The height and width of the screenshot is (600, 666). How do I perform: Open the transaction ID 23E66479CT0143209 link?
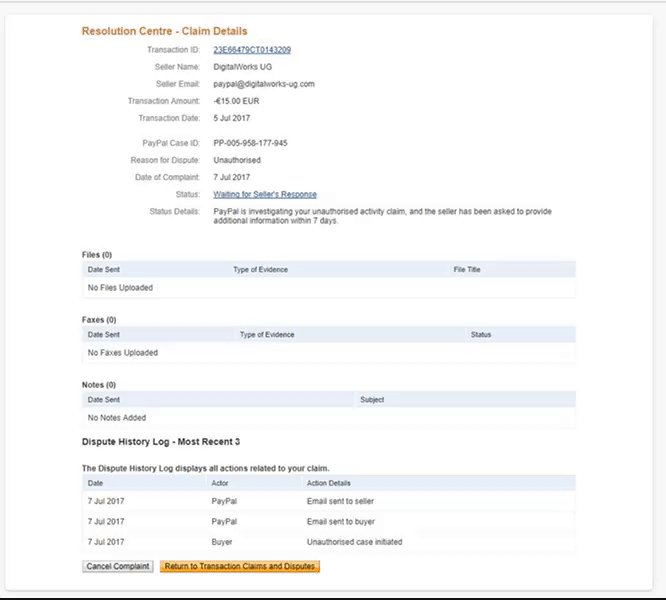point(252,50)
